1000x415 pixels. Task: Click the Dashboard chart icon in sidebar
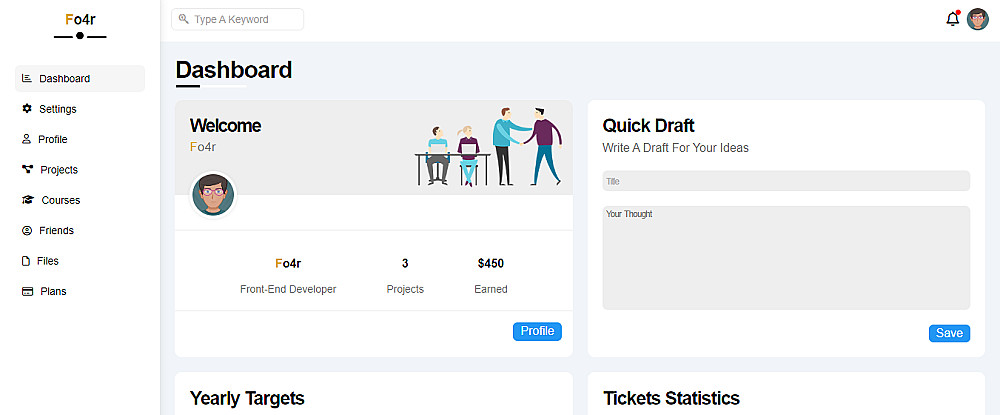pos(27,78)
